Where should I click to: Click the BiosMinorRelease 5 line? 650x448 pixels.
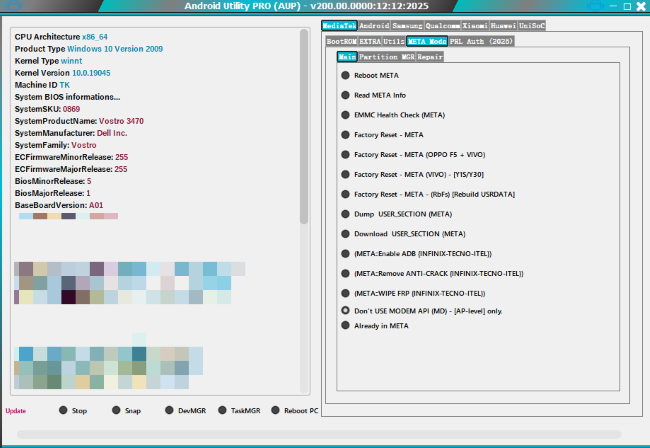tap(53, 181)
